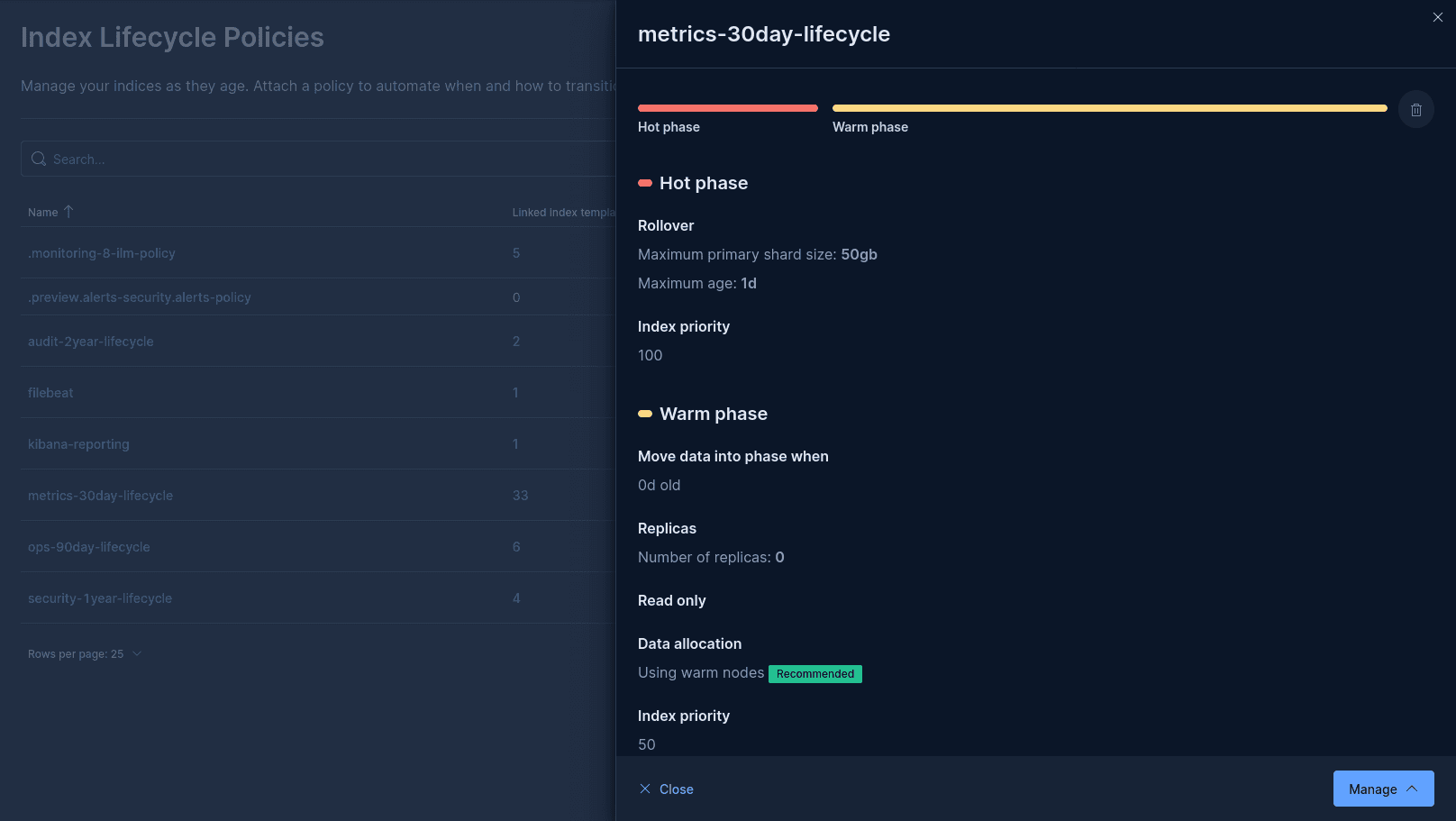The width and height of the screenshot is (1456, 821).
Task: Click the metrics-30day-lifecycle flyout title
Action: 764,34
